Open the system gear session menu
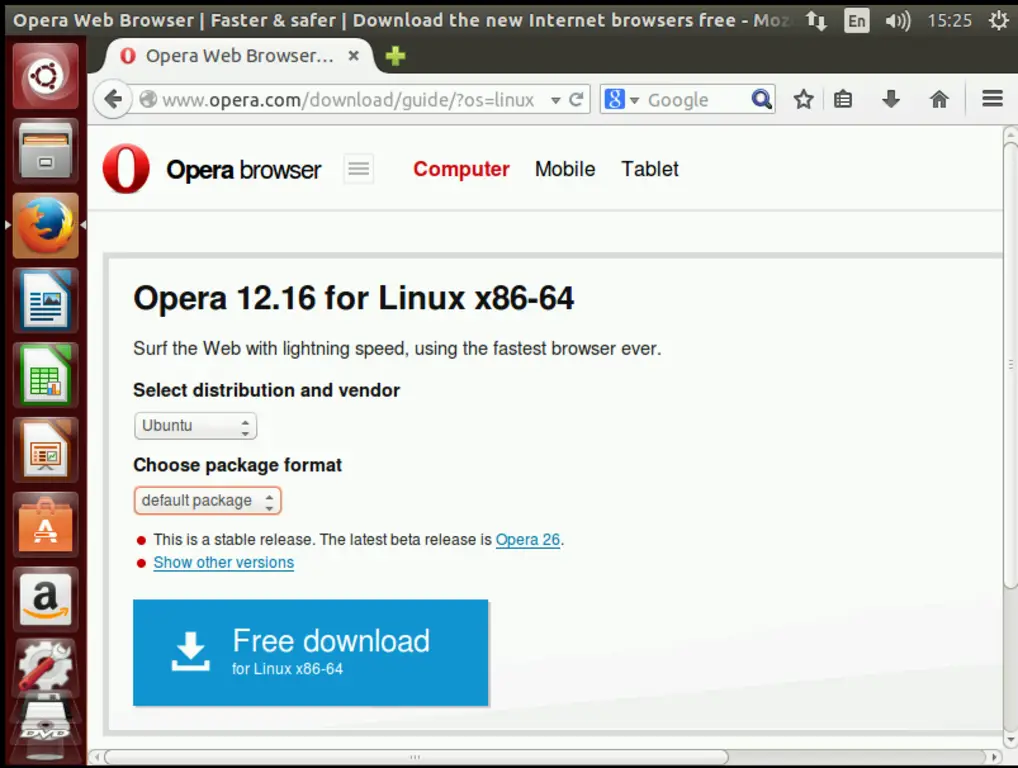This screenshot has height=768, width=1018. coord(998,21)
